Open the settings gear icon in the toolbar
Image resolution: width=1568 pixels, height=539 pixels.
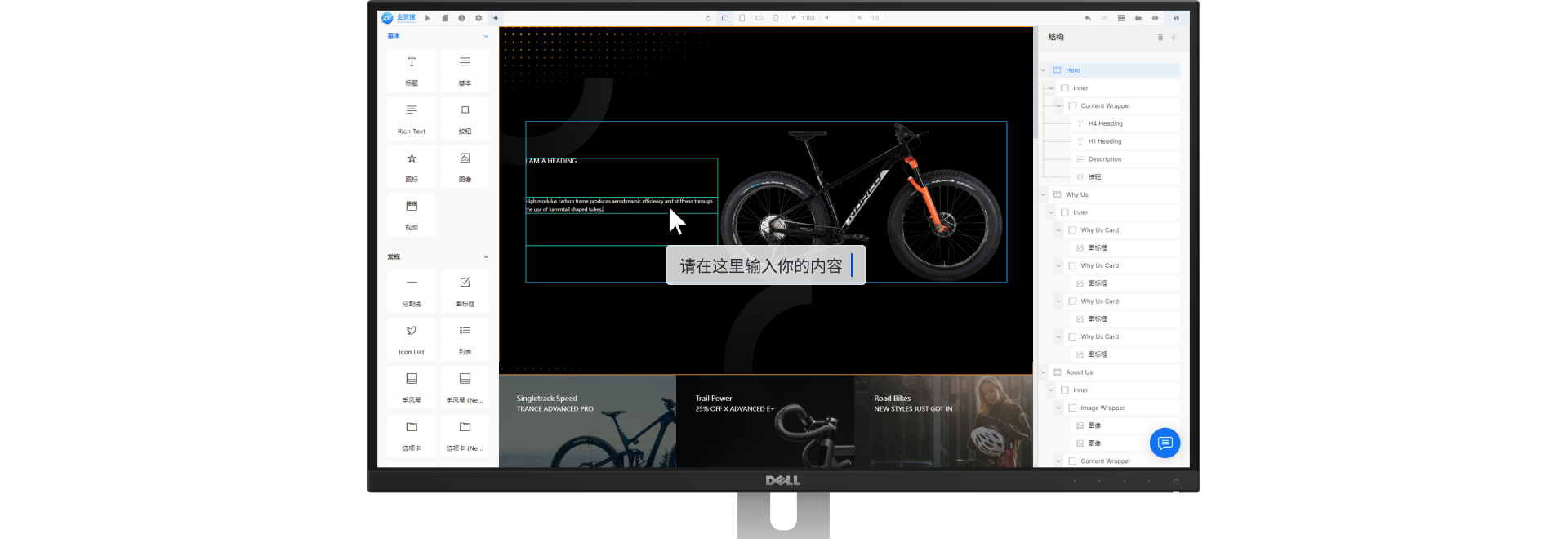[x=479, y=17]
